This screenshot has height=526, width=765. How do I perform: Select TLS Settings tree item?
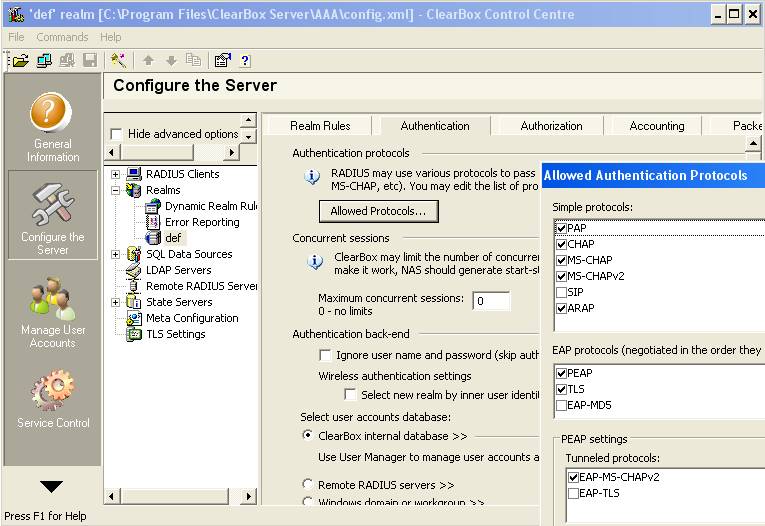[x=176, y=334]
